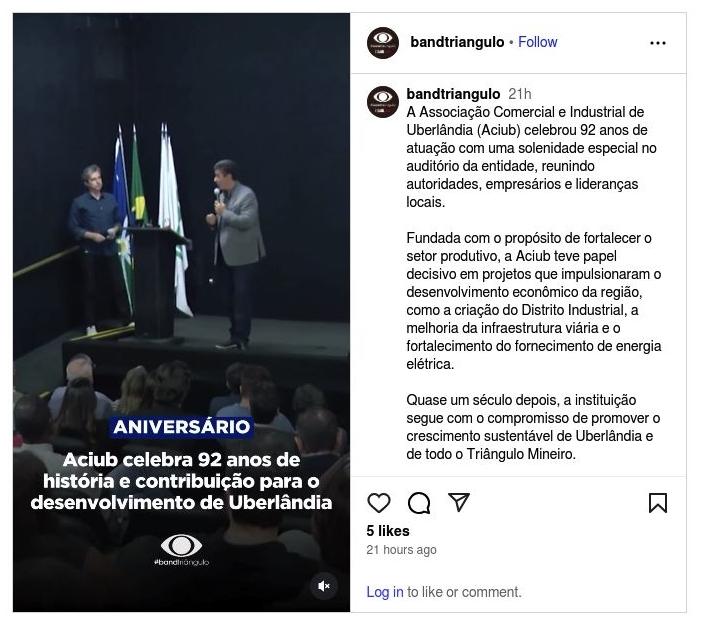Open bandtriangulo username in post header
Viewport: 704px width, 632px height.
(x=457, y=42)
